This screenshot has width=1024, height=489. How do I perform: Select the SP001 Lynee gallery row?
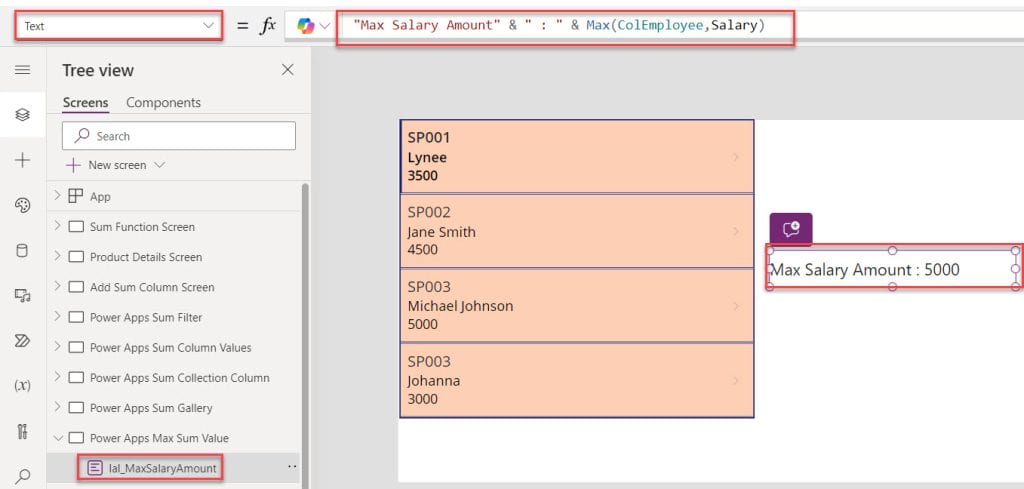(x=577, y=157)
